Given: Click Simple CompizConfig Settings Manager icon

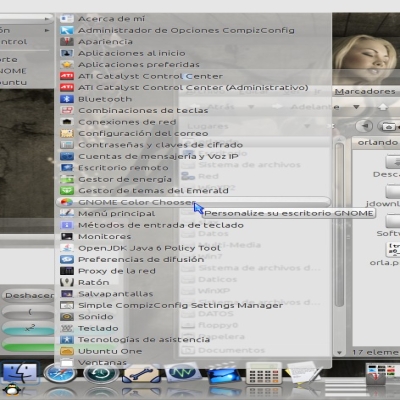Looking at the screenshot, I should point(67,305).
